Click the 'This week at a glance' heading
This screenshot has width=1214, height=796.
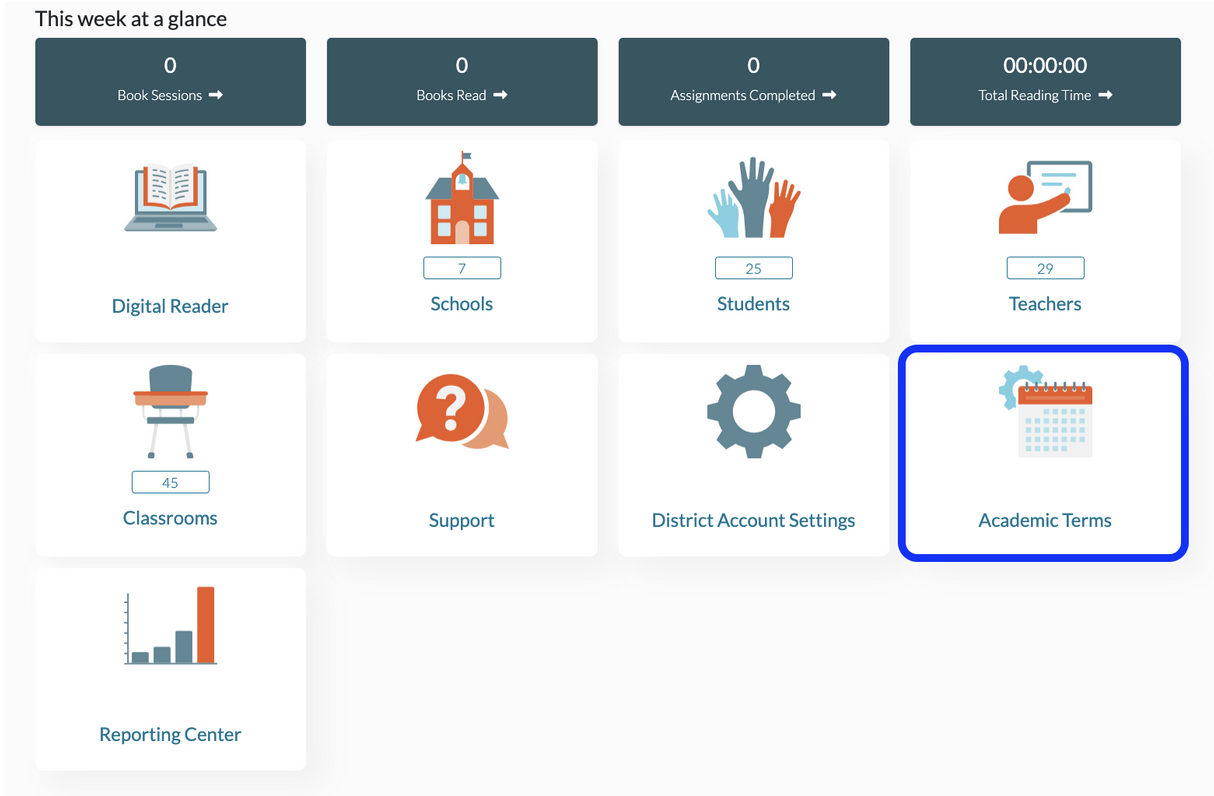pos(131,18)
